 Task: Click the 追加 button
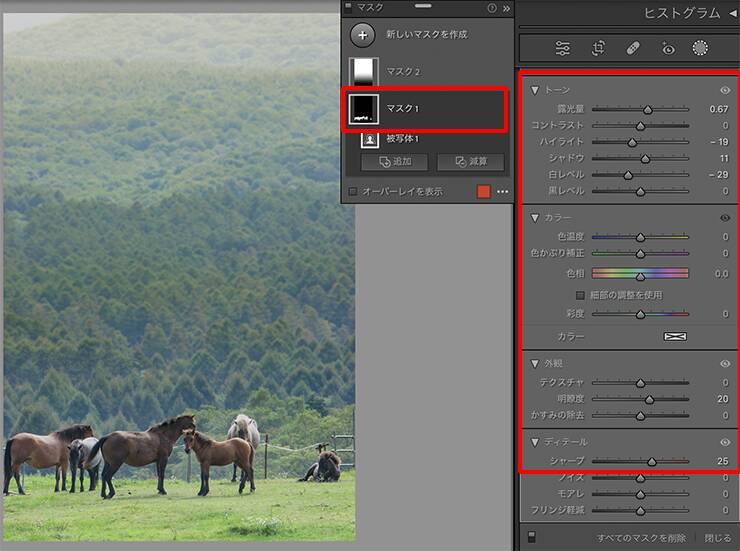394,162
